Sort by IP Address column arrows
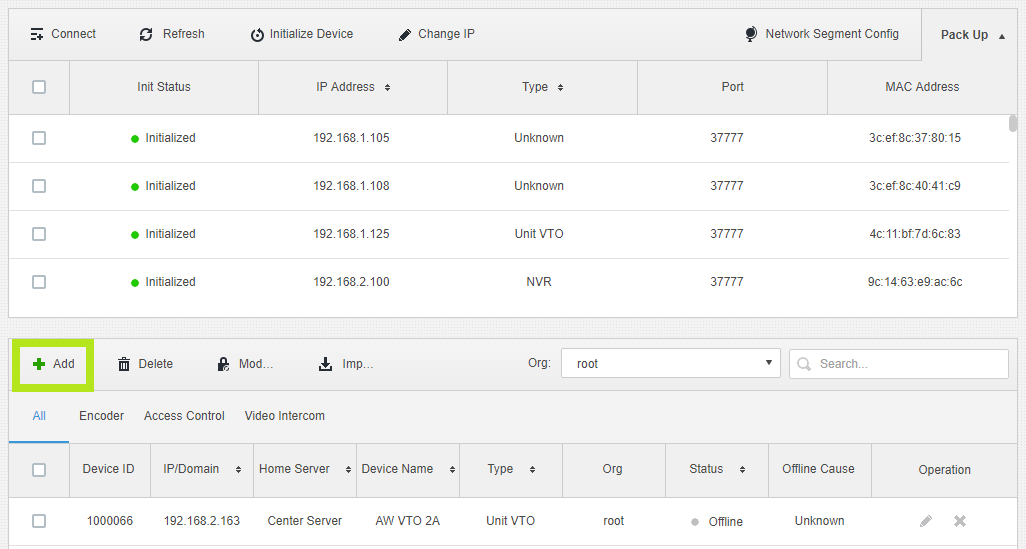The width and height of the screenshot is (1026, 549). tap(387, 88)
